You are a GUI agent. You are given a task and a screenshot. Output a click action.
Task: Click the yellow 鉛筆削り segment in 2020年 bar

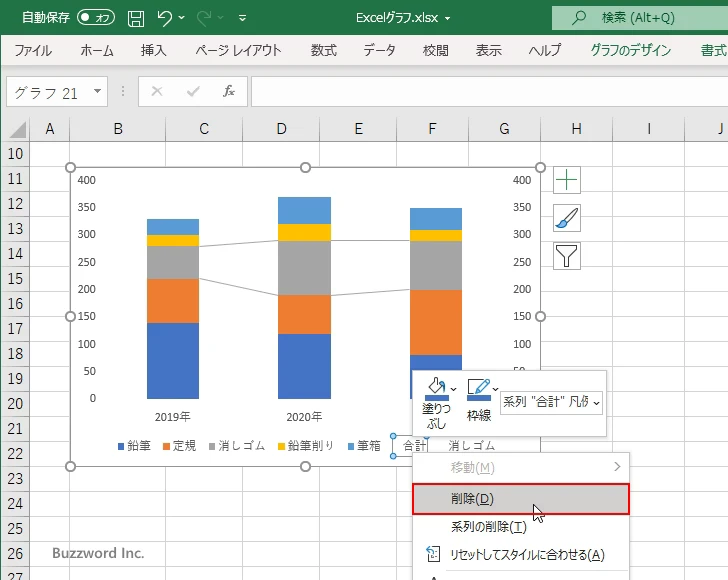[305, 233]
